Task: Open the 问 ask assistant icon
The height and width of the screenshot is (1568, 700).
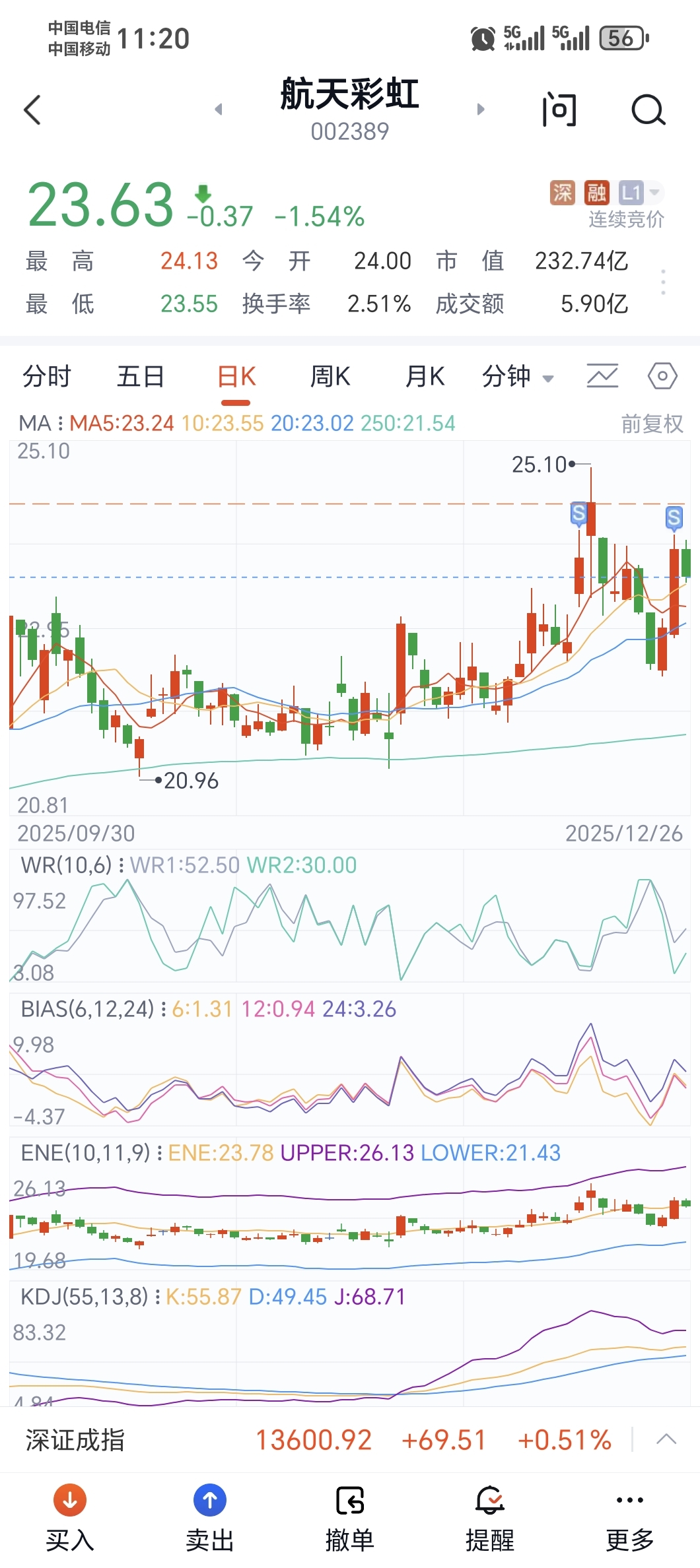Action: tap(559, 110)
